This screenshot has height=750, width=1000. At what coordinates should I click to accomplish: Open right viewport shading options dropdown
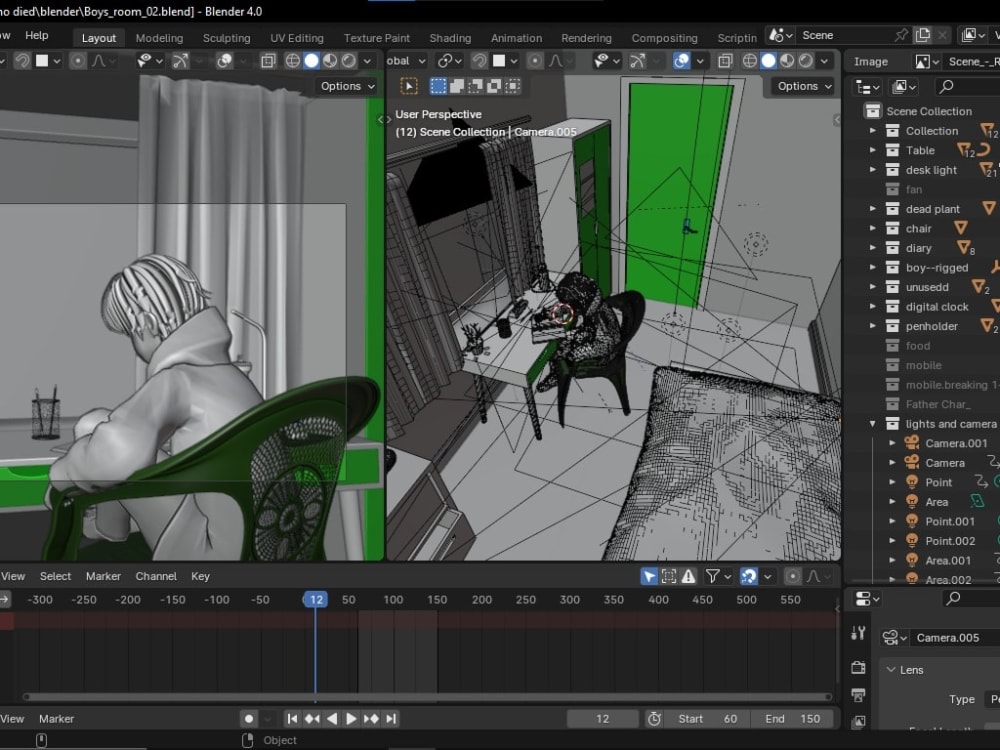tap(825, 61)
